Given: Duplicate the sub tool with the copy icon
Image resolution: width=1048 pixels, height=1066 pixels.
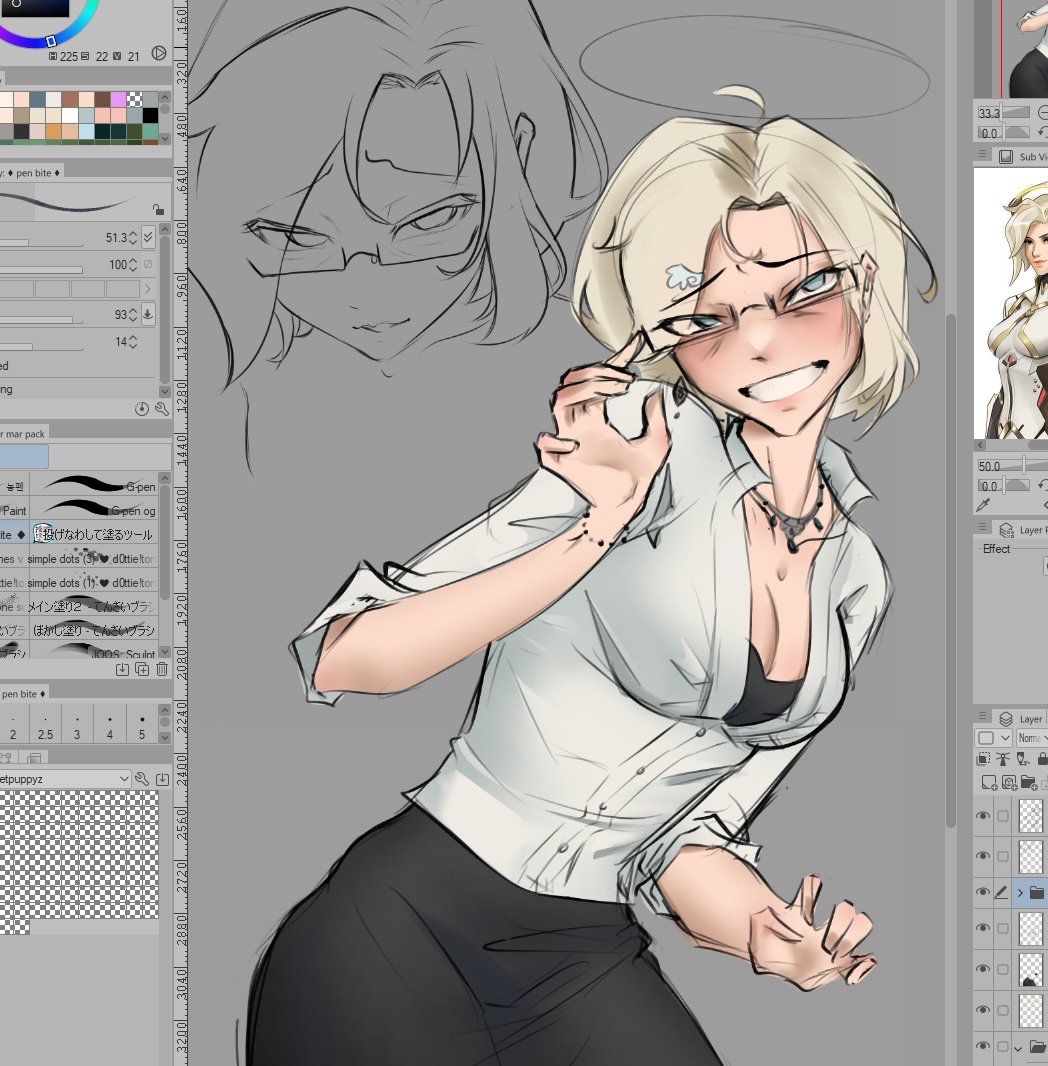Looking at the screenshot, I should [x=142, y=670].
